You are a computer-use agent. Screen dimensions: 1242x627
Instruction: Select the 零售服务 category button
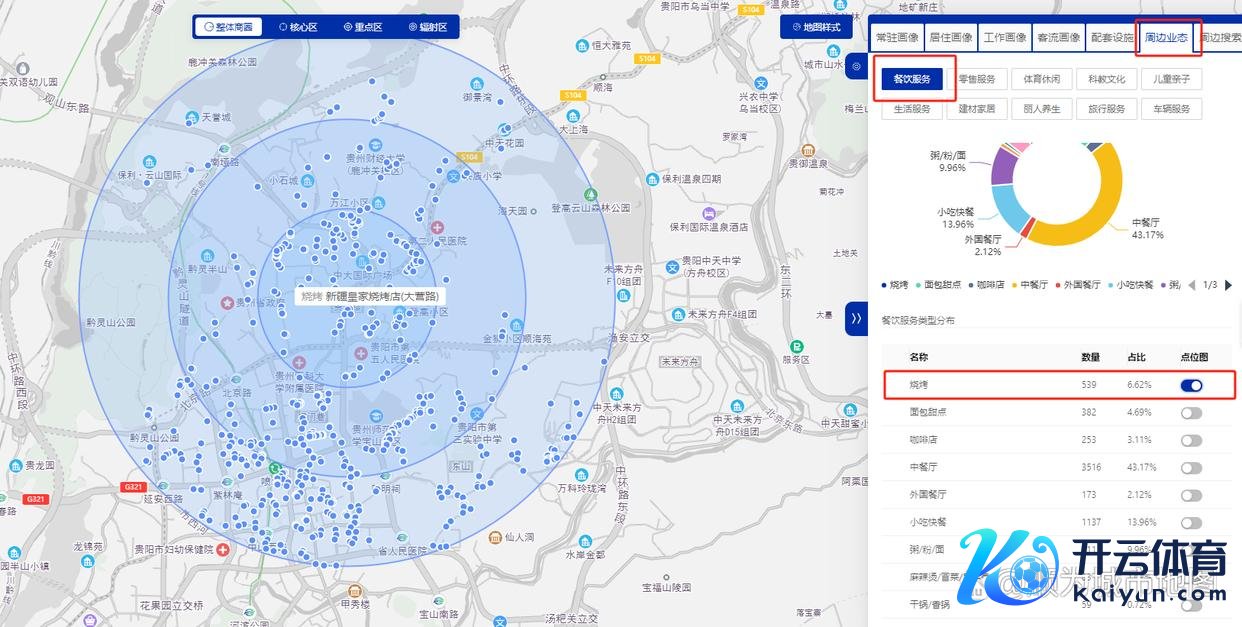pyautogui.click(x=976, y=79)
